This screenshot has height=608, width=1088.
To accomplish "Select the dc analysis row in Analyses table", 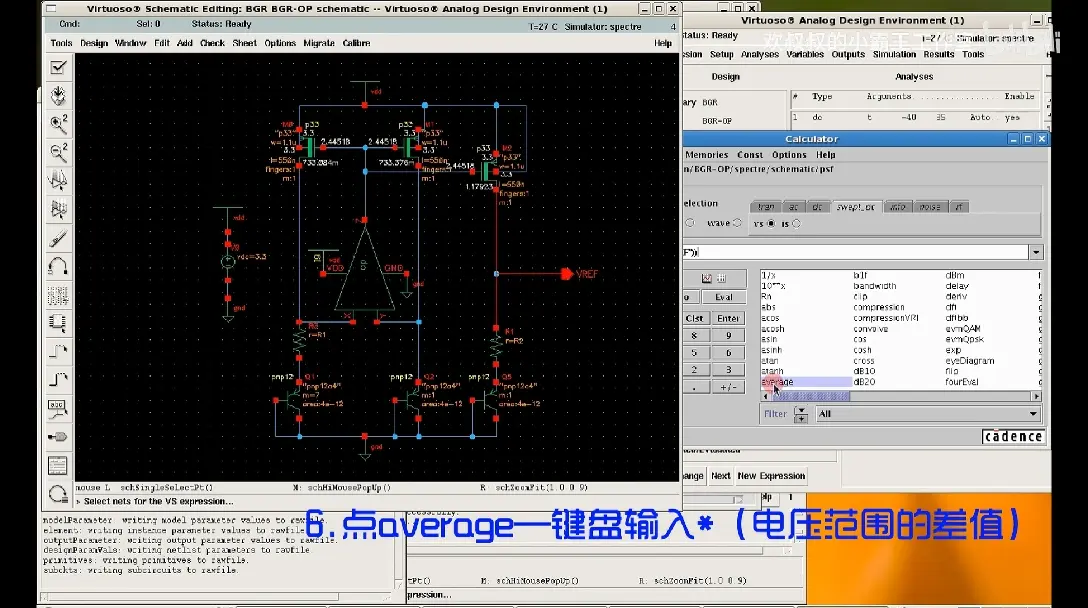I will click(x=916, y=118).
